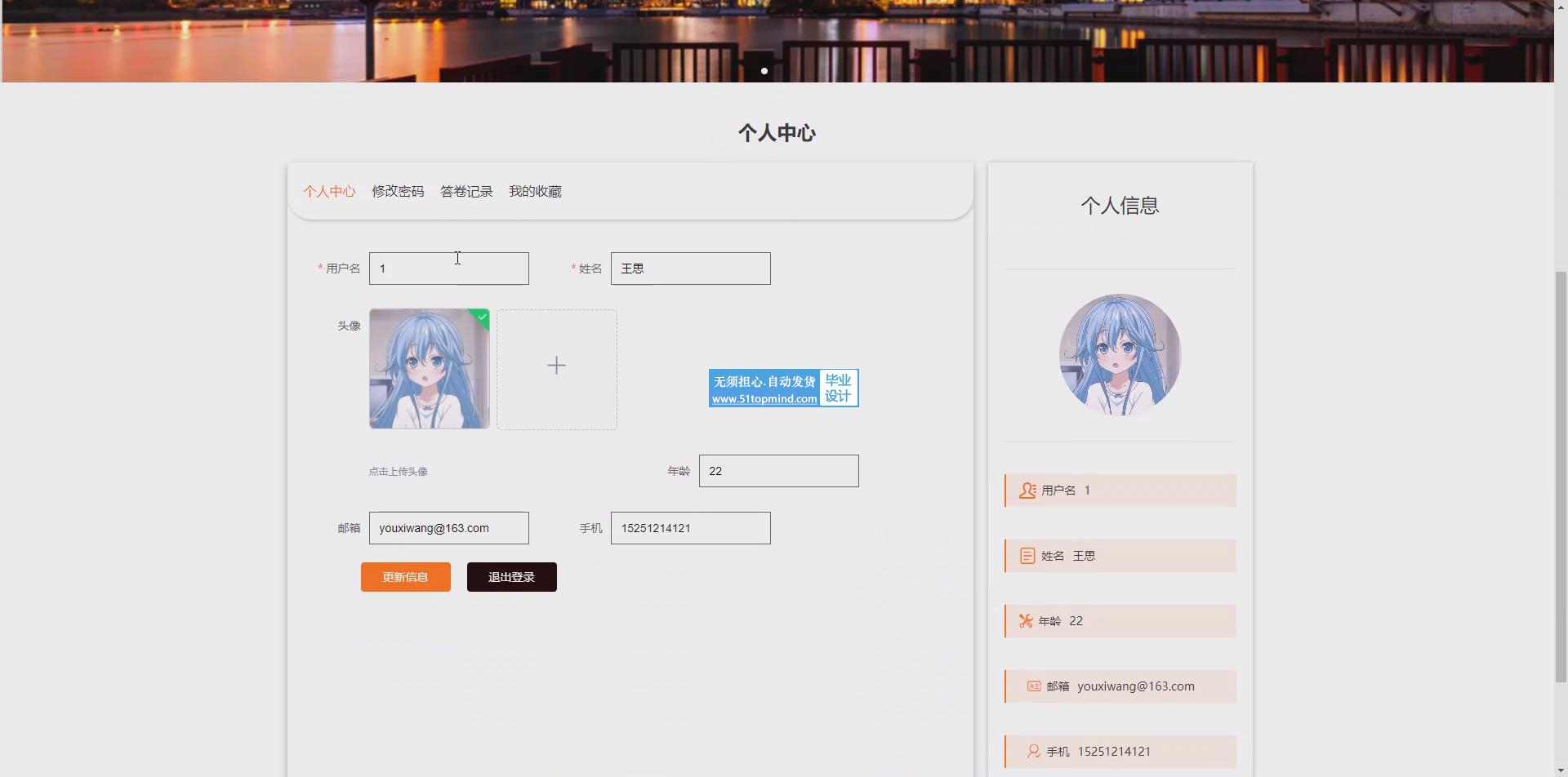
Task: Click the carousel indicator dot on banner
Action: click(764, 71)
